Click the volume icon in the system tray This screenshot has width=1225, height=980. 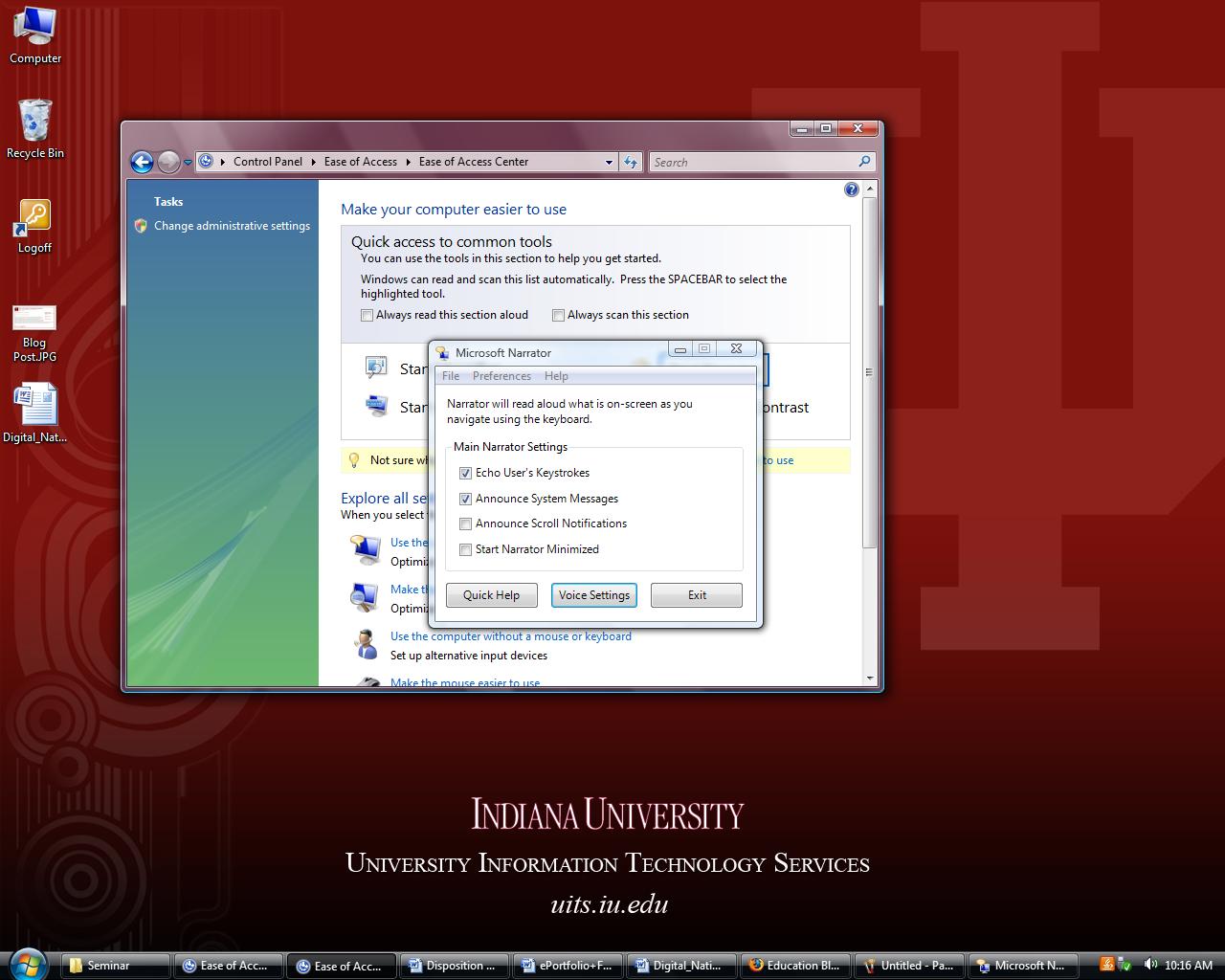(1152, 965)
